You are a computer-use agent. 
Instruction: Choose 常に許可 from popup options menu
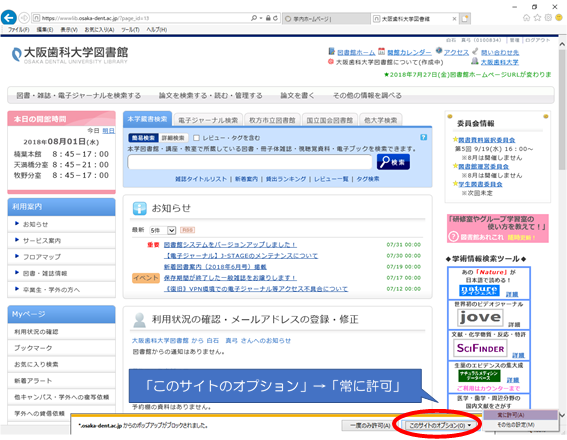click(520, 415)
